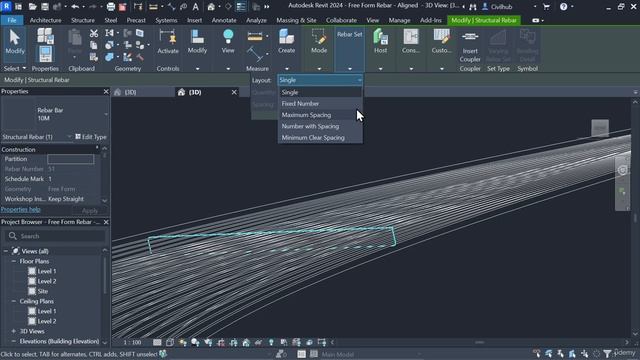This screenshot has height=360, width=640.
Task: Close the Project Browser panel
Action: tap(106, 222)
